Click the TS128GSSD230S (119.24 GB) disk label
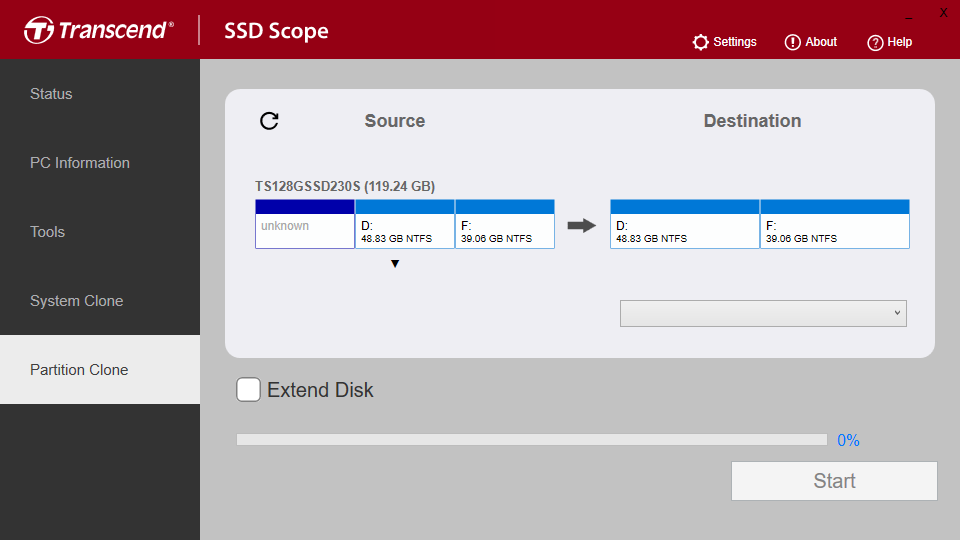Image resolution: width=960 pixels, height=540 pixels. click(x=345, y=186)
